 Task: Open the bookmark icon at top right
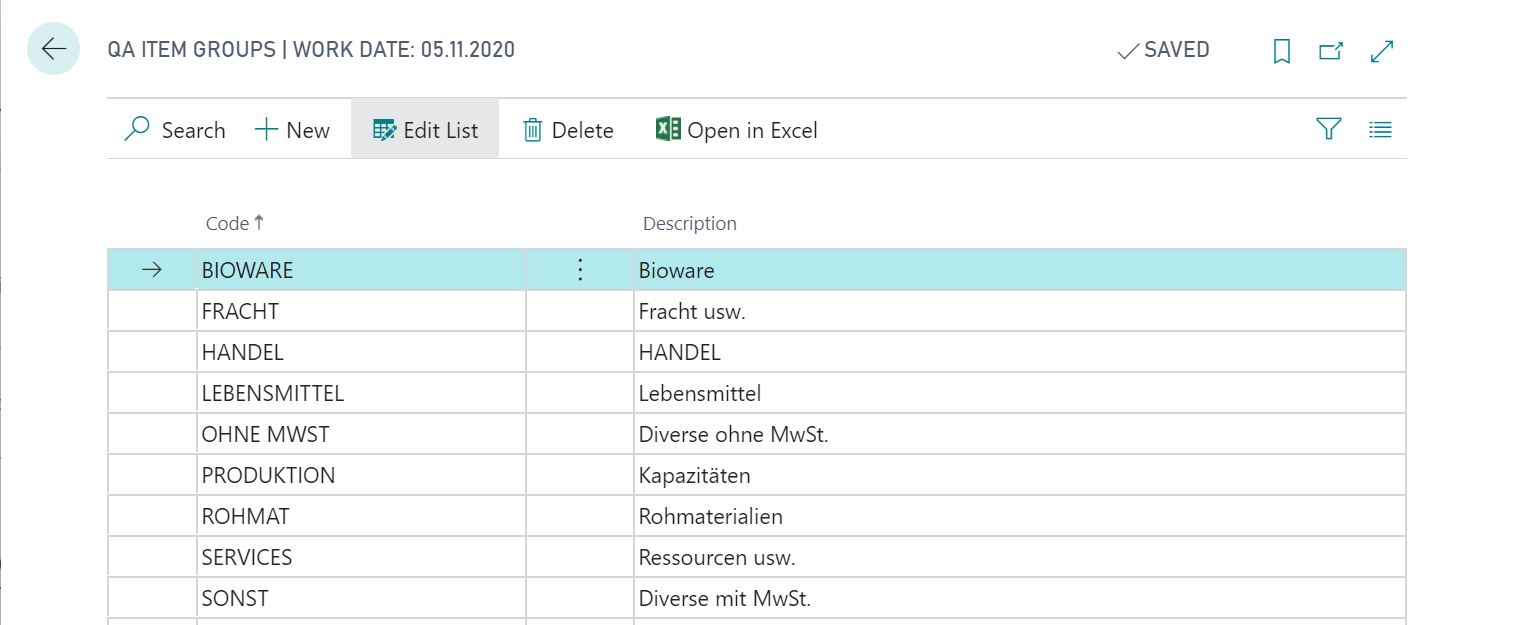pyautogui.click(x=1281, y=51)
